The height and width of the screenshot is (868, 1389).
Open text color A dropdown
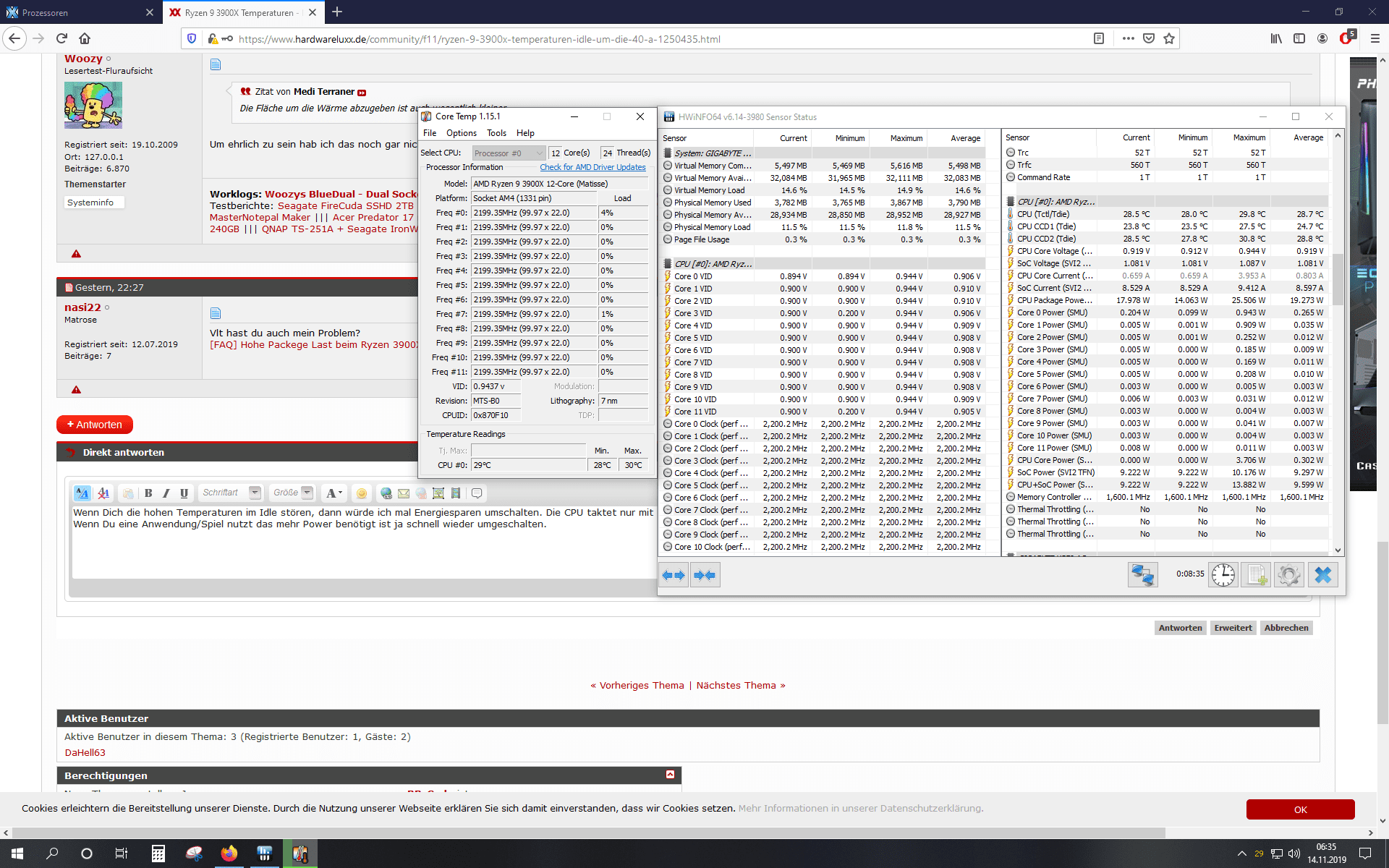pyautogui.click(x=334, y=493)
